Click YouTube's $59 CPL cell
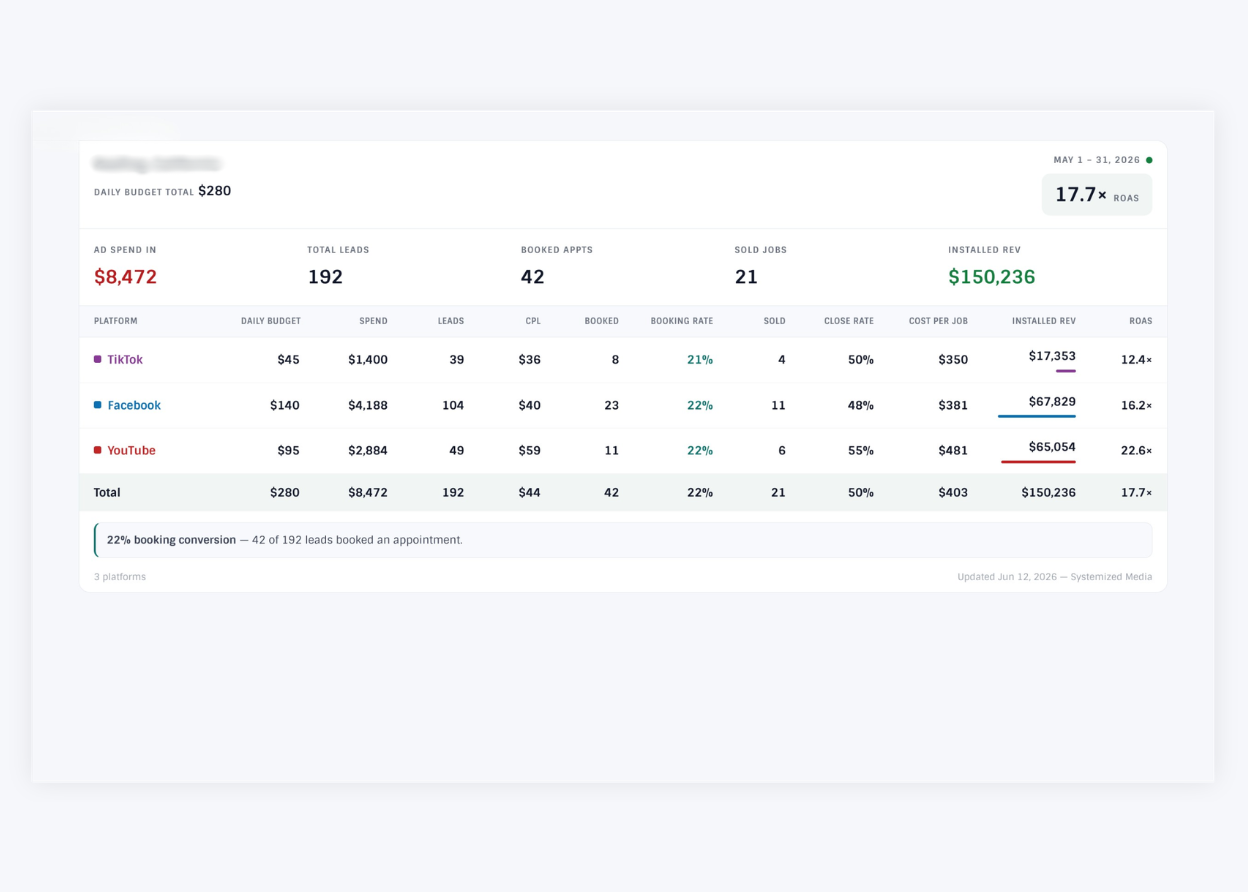This screenshot has height=892, width=1248. 530,451
